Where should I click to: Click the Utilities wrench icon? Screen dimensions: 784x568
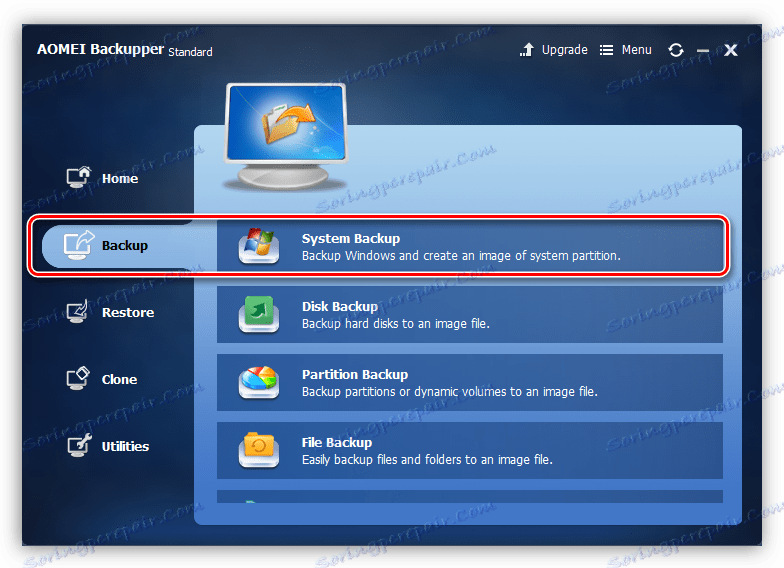(80, 445)
